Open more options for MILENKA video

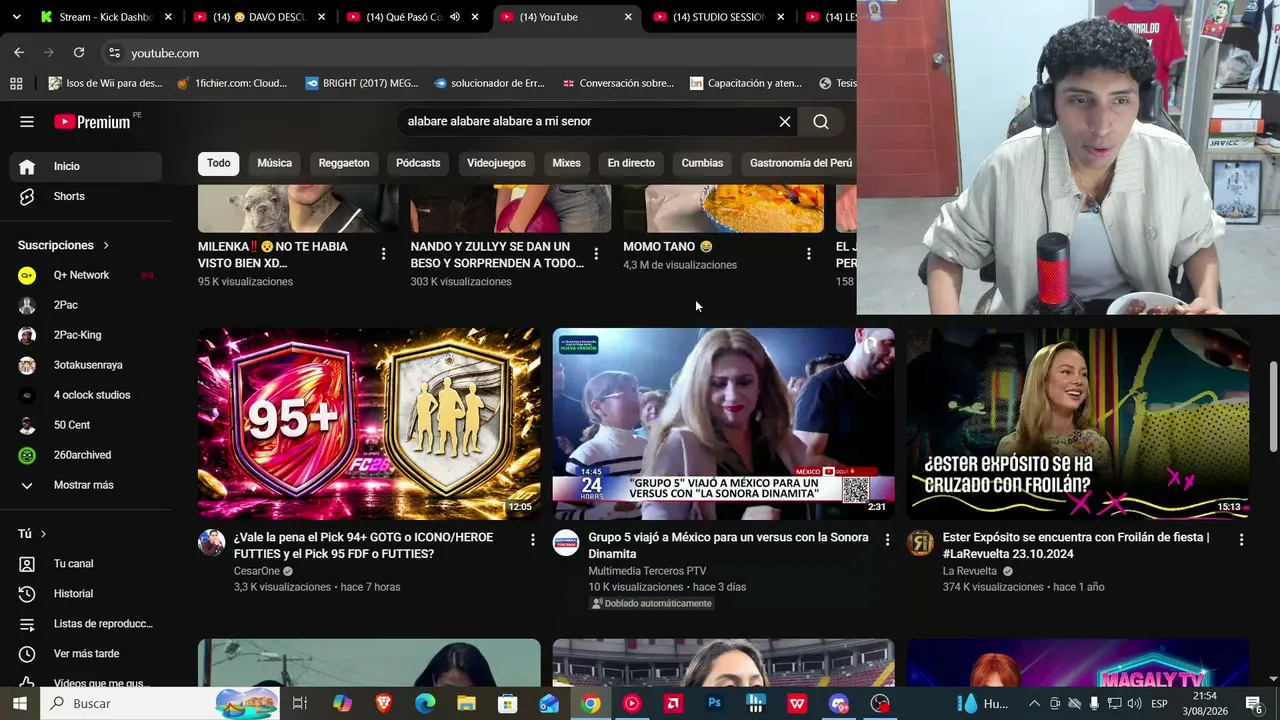(x=383, y=254)
